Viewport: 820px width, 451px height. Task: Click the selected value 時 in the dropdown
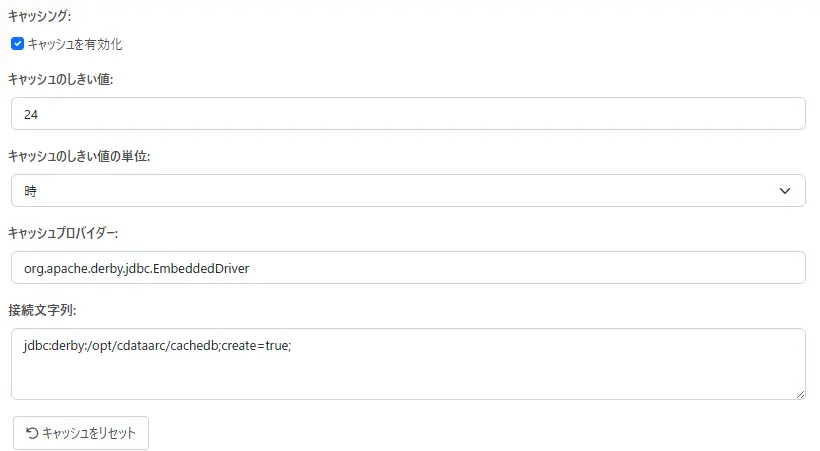pyautogui.click(x=30, y=191)
